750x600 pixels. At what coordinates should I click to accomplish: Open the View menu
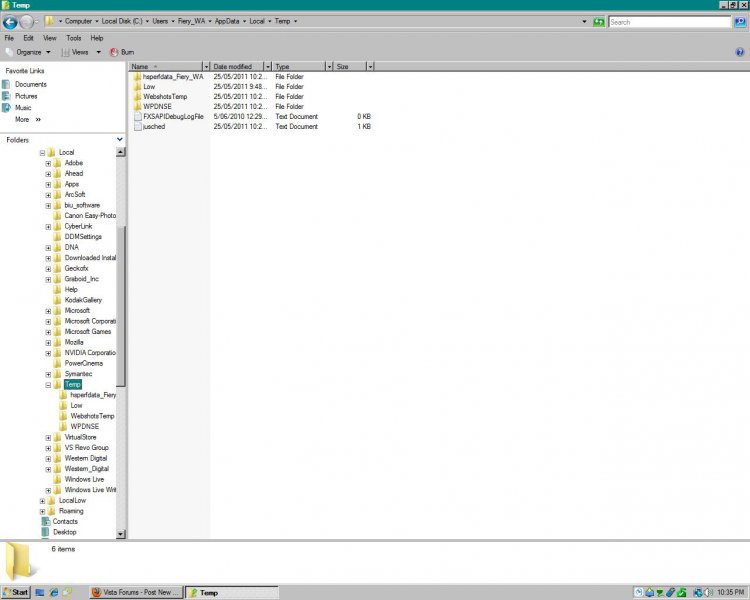[x=50, y=38]
